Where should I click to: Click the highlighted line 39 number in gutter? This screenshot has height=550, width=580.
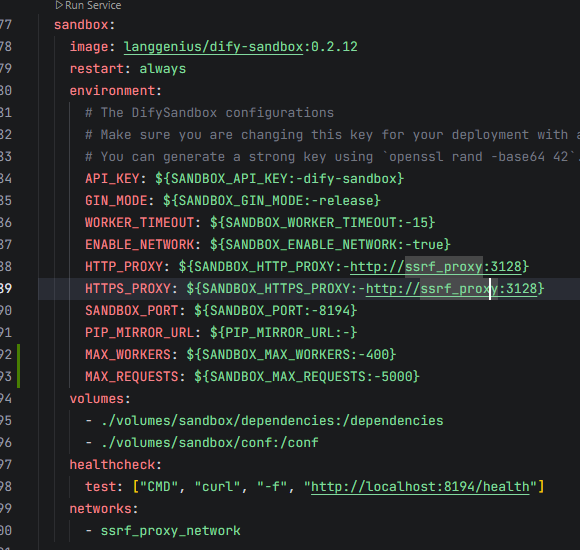[x=6, y=289]
